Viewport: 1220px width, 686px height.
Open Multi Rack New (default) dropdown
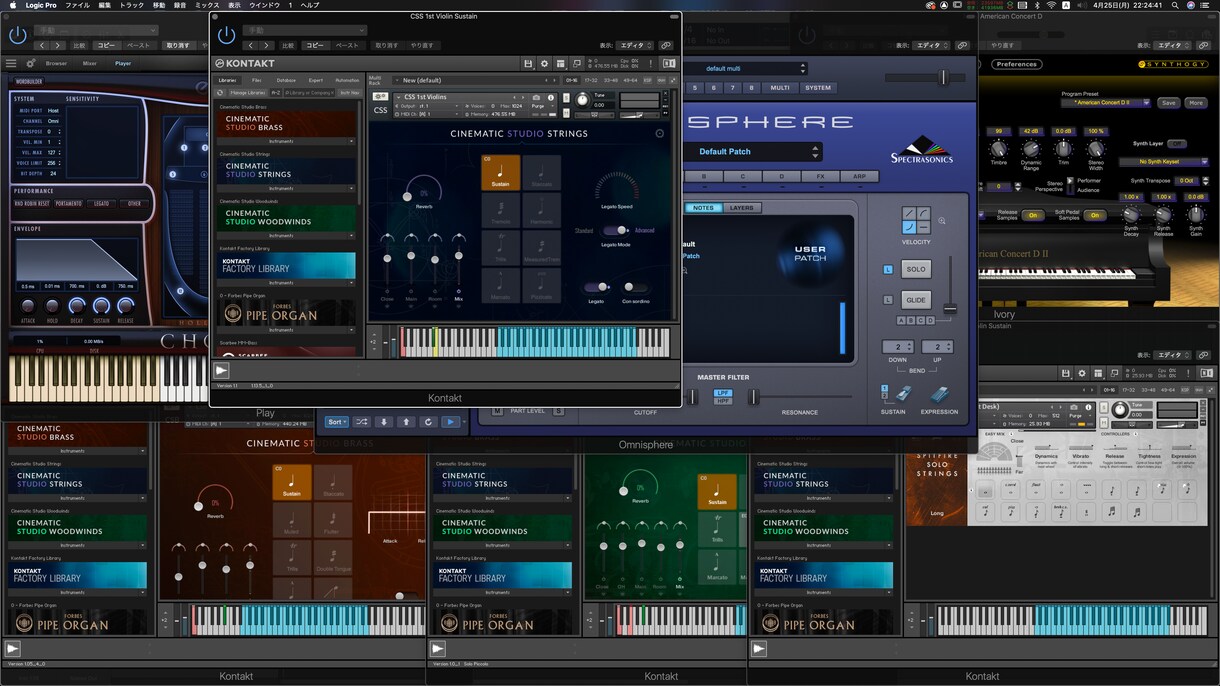[x=478, y=80]
